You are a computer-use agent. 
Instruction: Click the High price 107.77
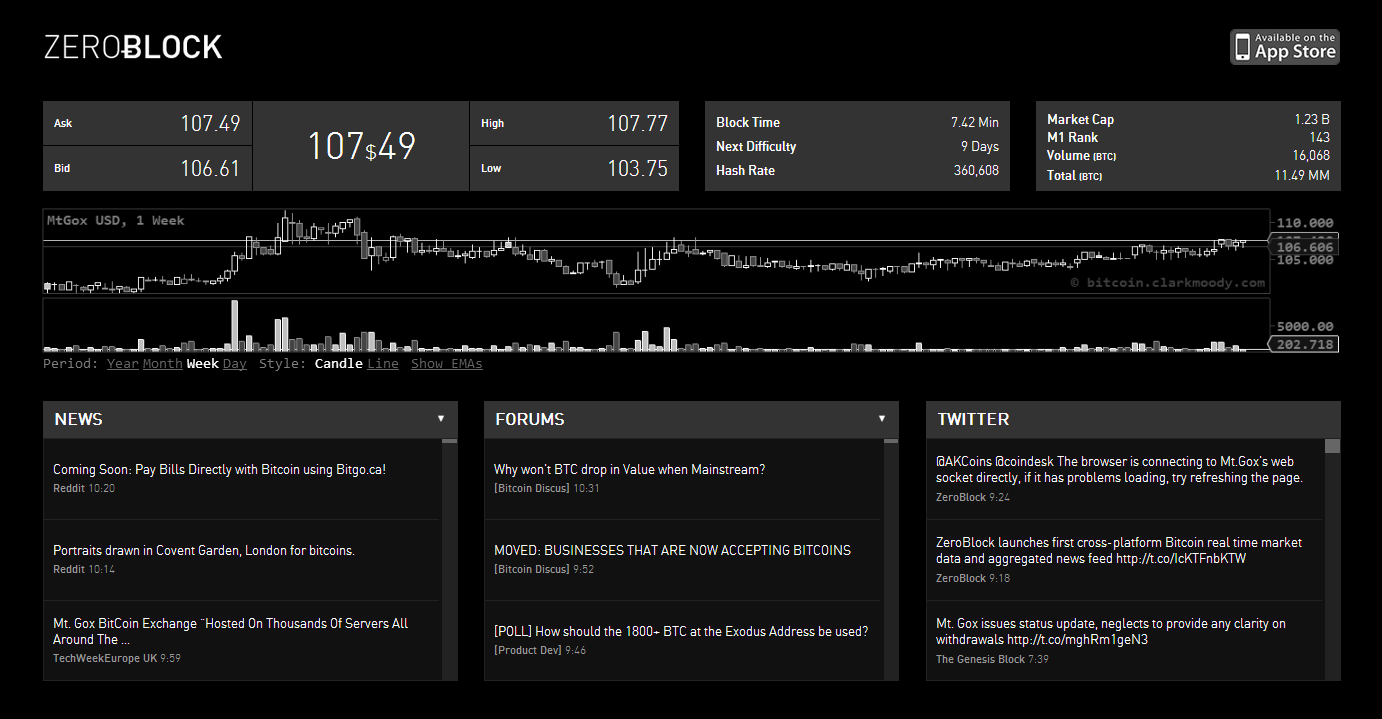(x=638, y=124)
